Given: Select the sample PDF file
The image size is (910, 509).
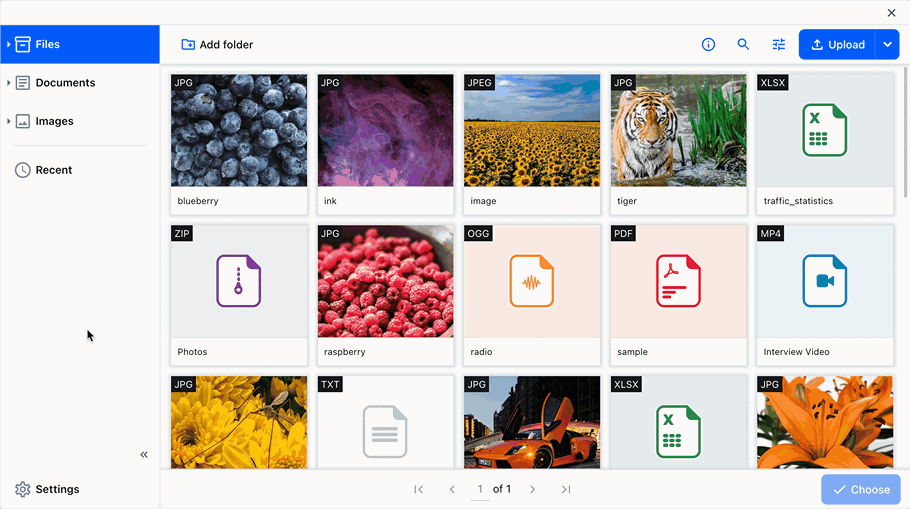Looking at the screenshot, I should 678,282.
